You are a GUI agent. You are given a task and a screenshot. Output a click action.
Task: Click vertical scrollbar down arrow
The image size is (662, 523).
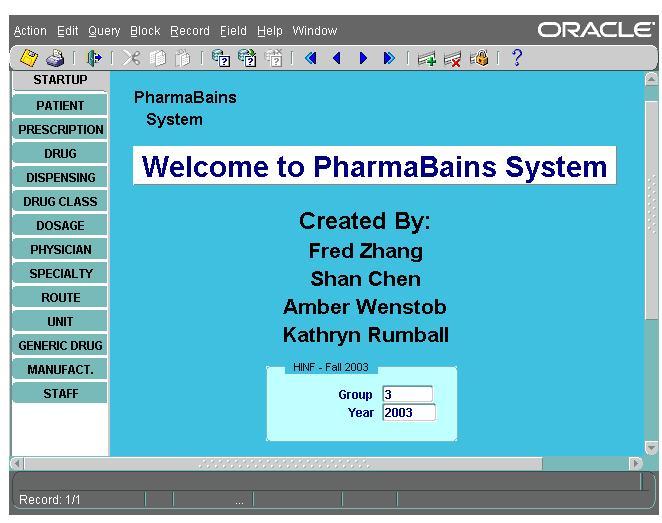[x=651, y=447]
